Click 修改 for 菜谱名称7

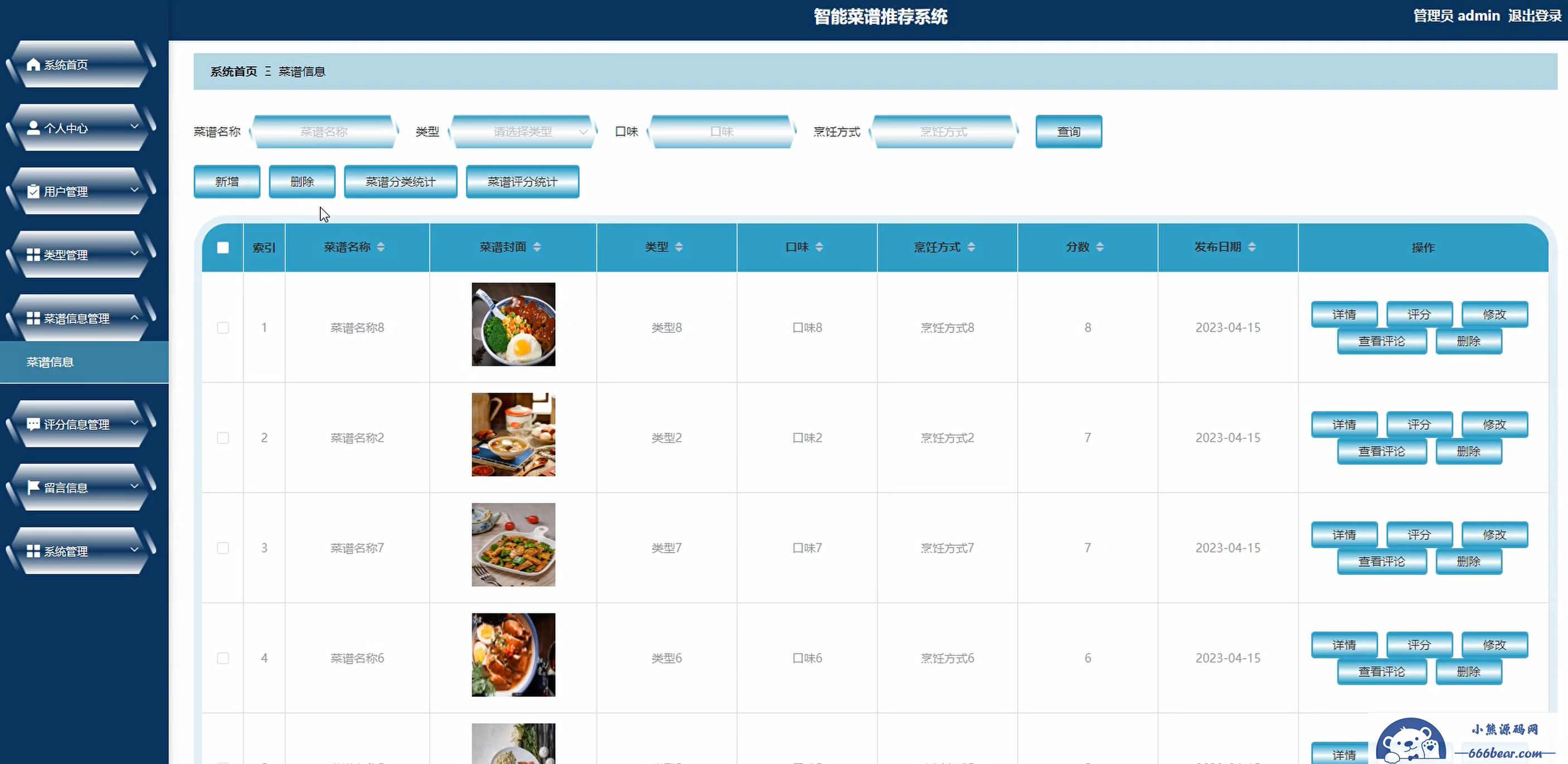(x=1495, y=535)
